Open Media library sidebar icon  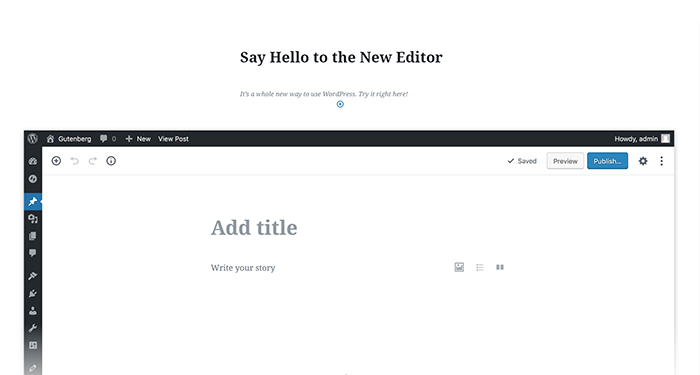coord(33,218)
